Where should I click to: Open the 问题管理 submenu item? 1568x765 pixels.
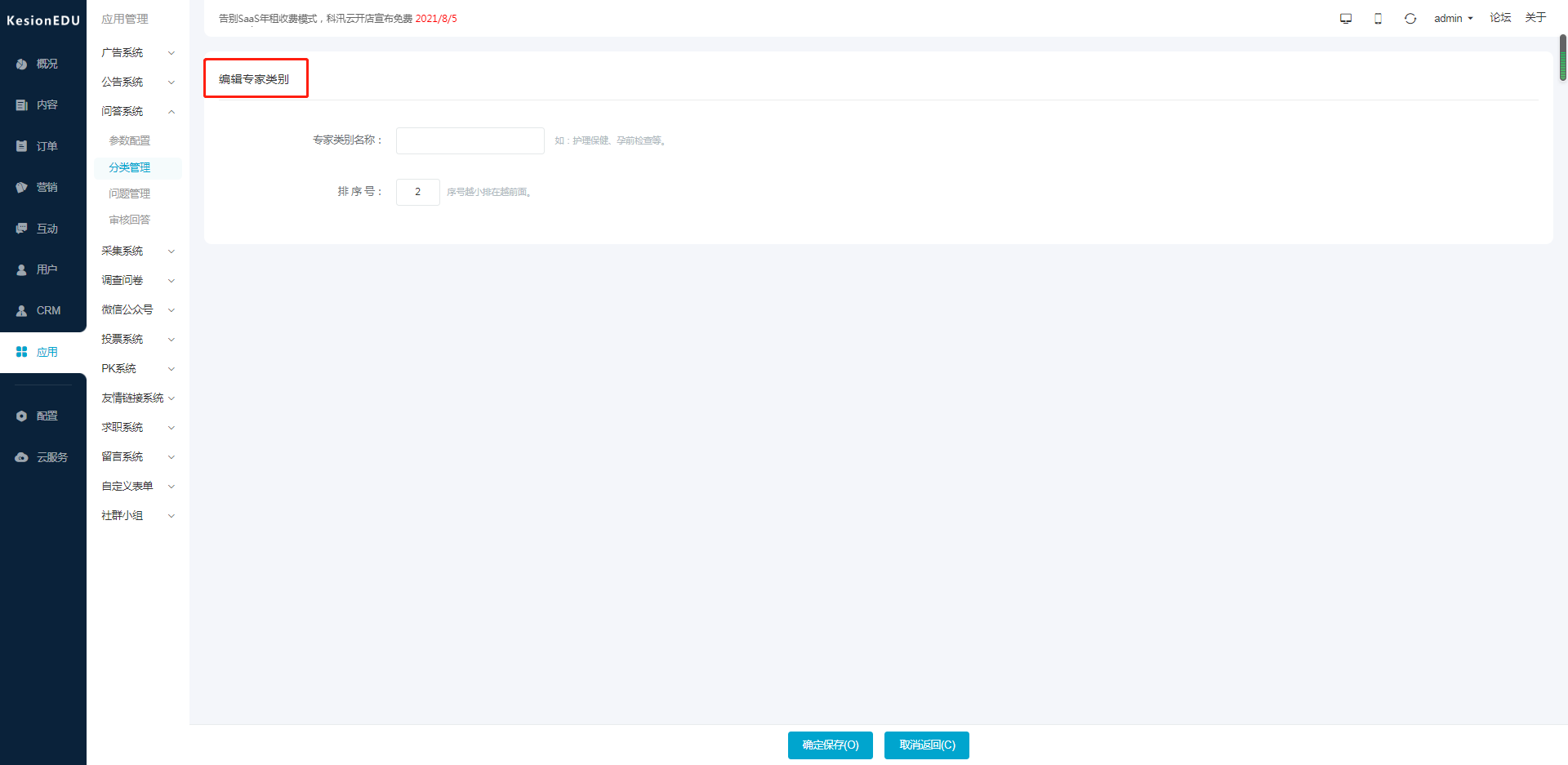(x=129, y=193)
